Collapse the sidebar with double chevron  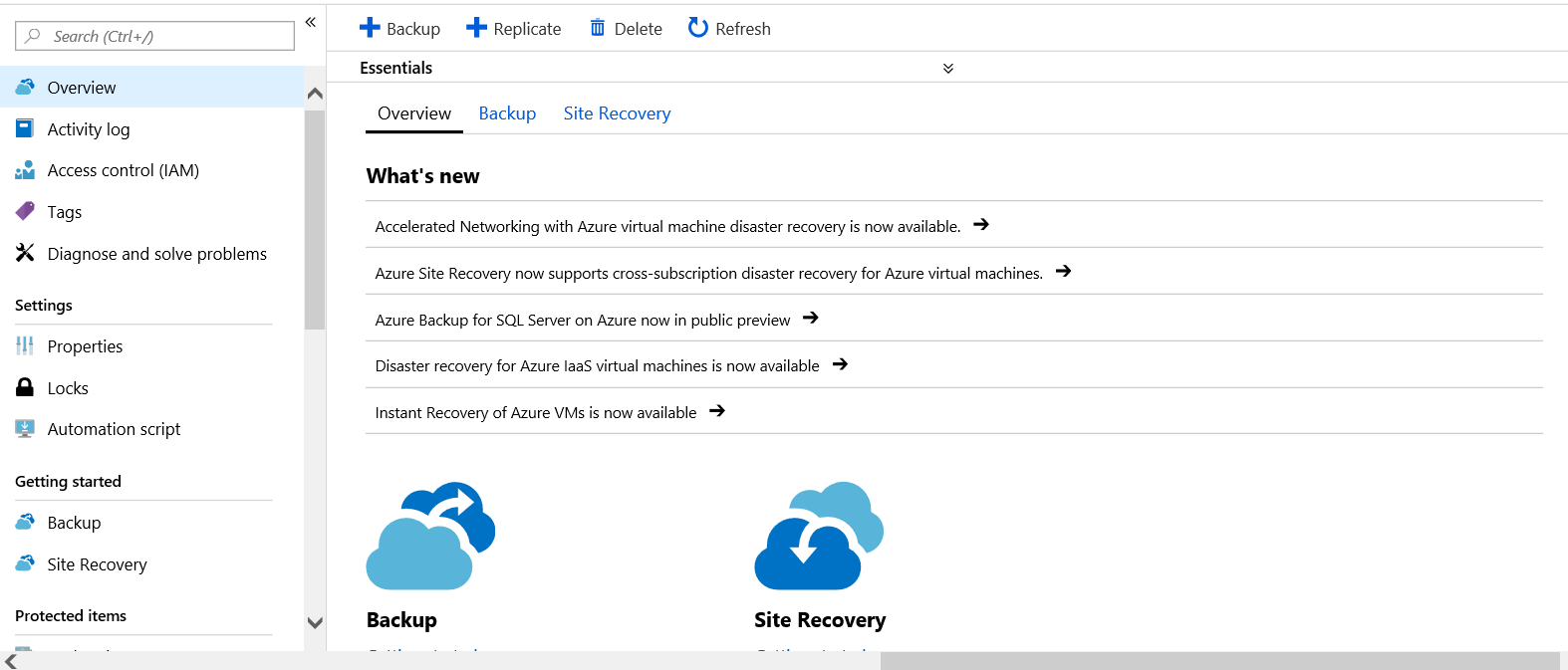(311, 22)
